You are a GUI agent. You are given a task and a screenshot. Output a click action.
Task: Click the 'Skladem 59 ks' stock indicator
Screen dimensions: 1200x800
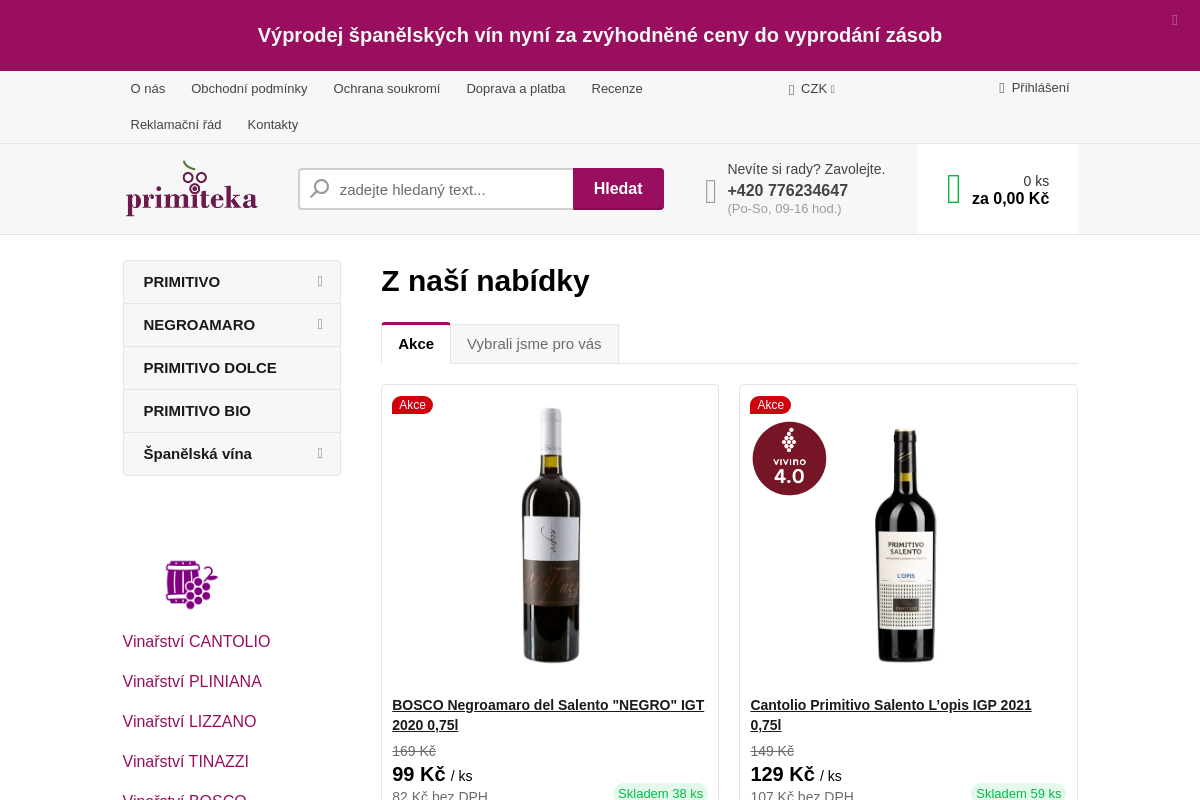[x=1018, y=792]
